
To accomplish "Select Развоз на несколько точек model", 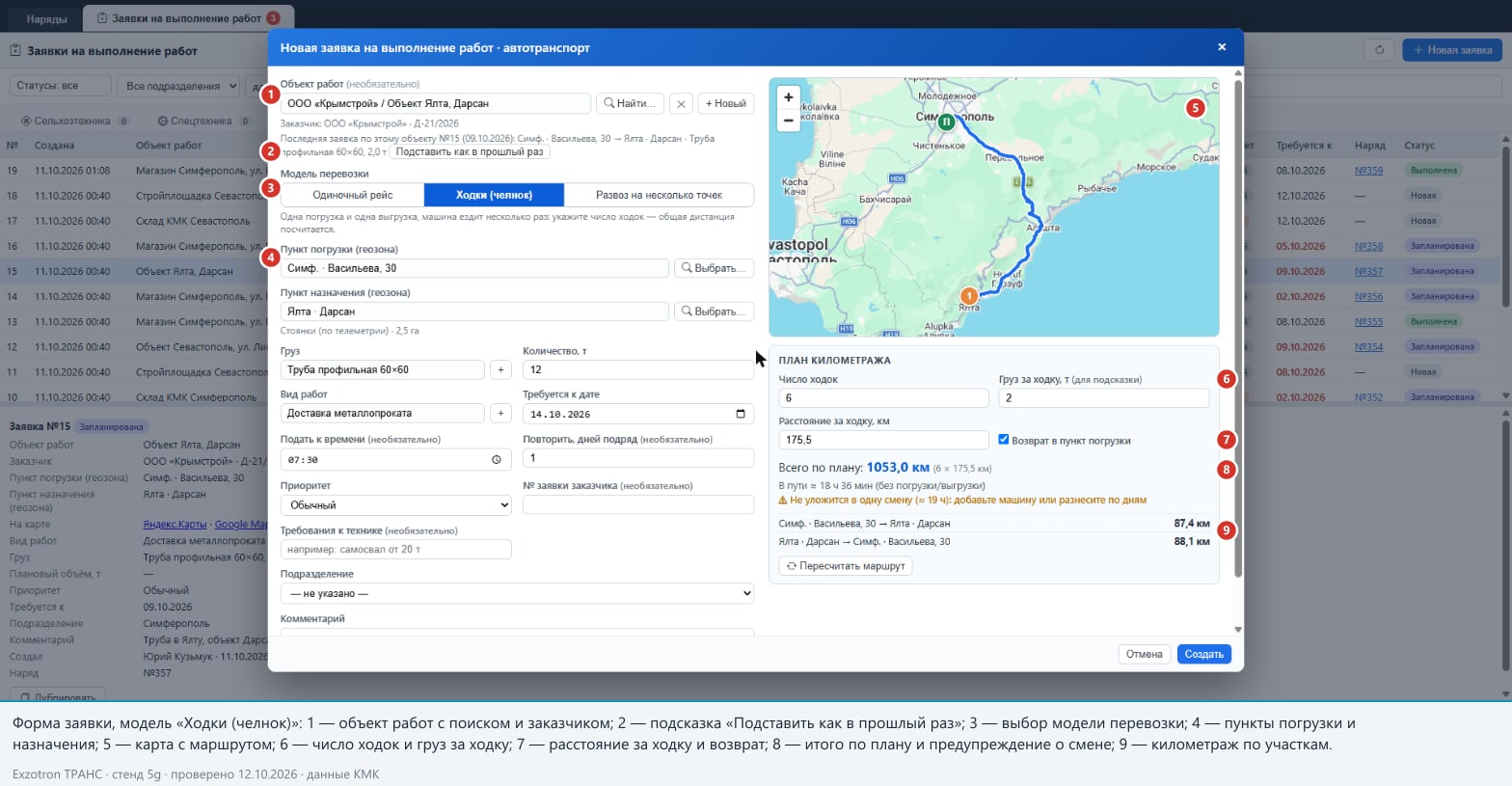I will click(659, 195).
